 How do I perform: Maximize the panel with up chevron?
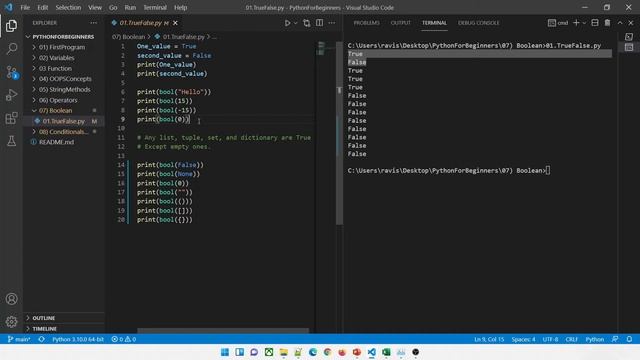(620, 23)
